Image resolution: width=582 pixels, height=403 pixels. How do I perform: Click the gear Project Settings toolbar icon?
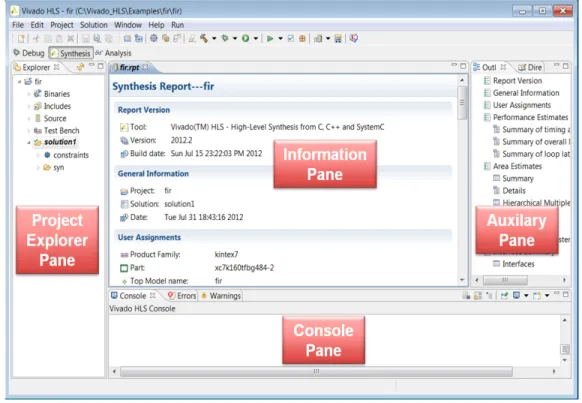pos(154,38)
